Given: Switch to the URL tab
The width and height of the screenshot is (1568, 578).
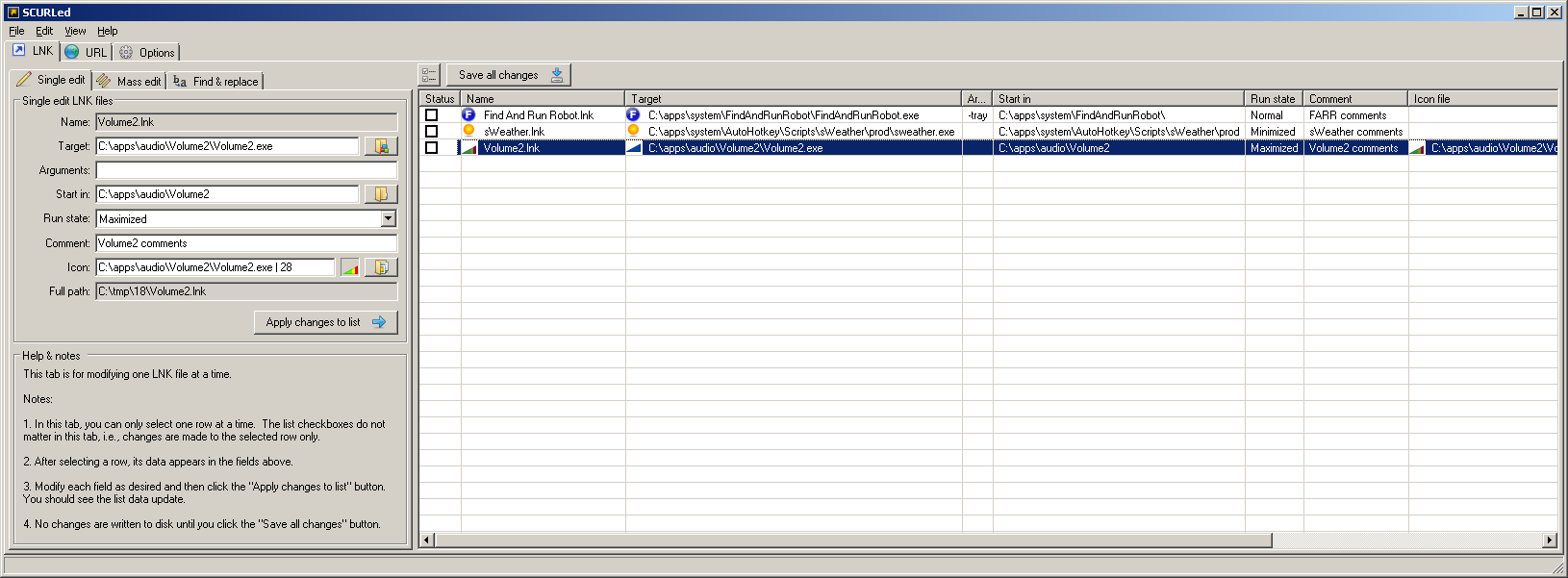Looking at the screenshot, I should click(x=86, y=53).
